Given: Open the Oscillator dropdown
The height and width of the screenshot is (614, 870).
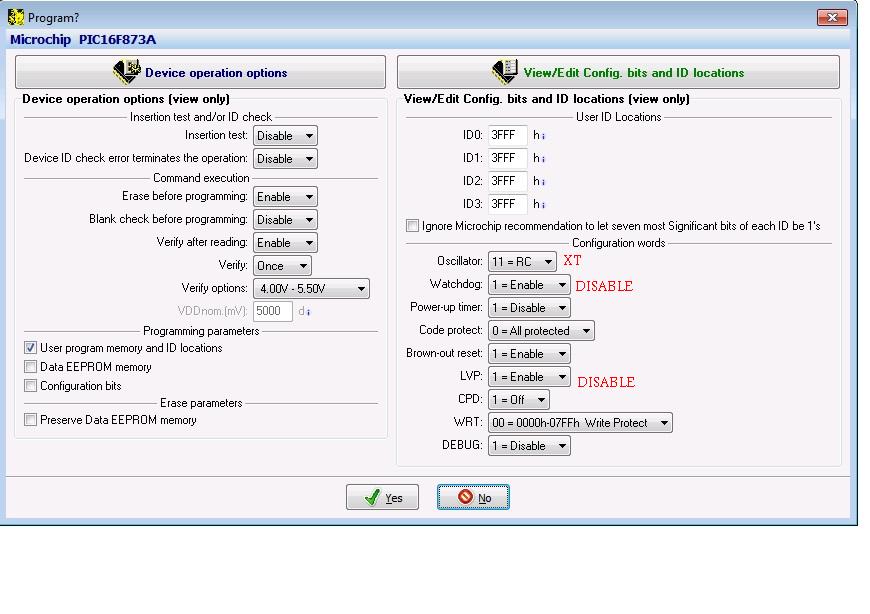Looking at the screenshot, I should (522, 261).
